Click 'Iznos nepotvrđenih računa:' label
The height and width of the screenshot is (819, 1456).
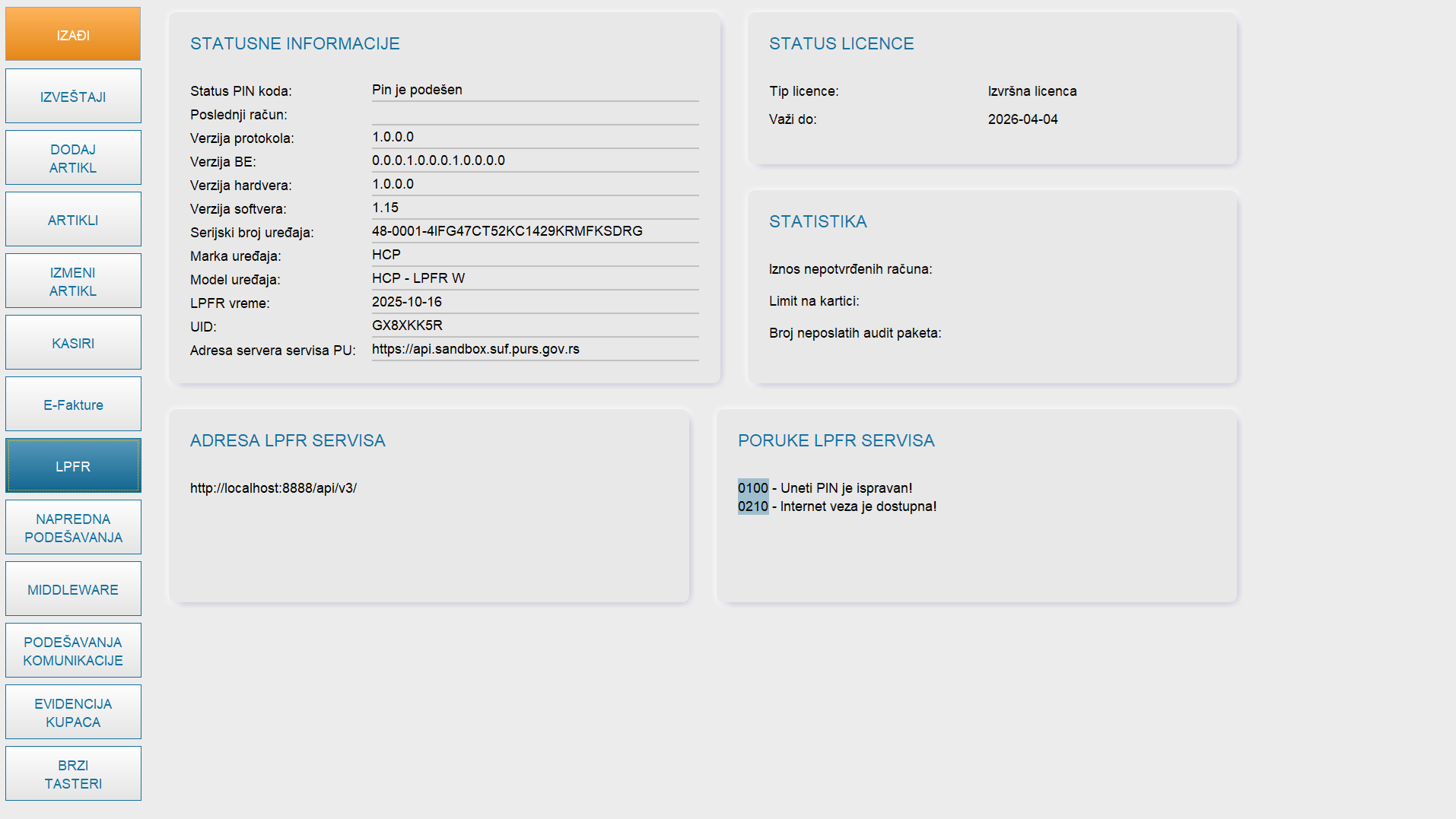pyautogui.click(x=850, y=269)
